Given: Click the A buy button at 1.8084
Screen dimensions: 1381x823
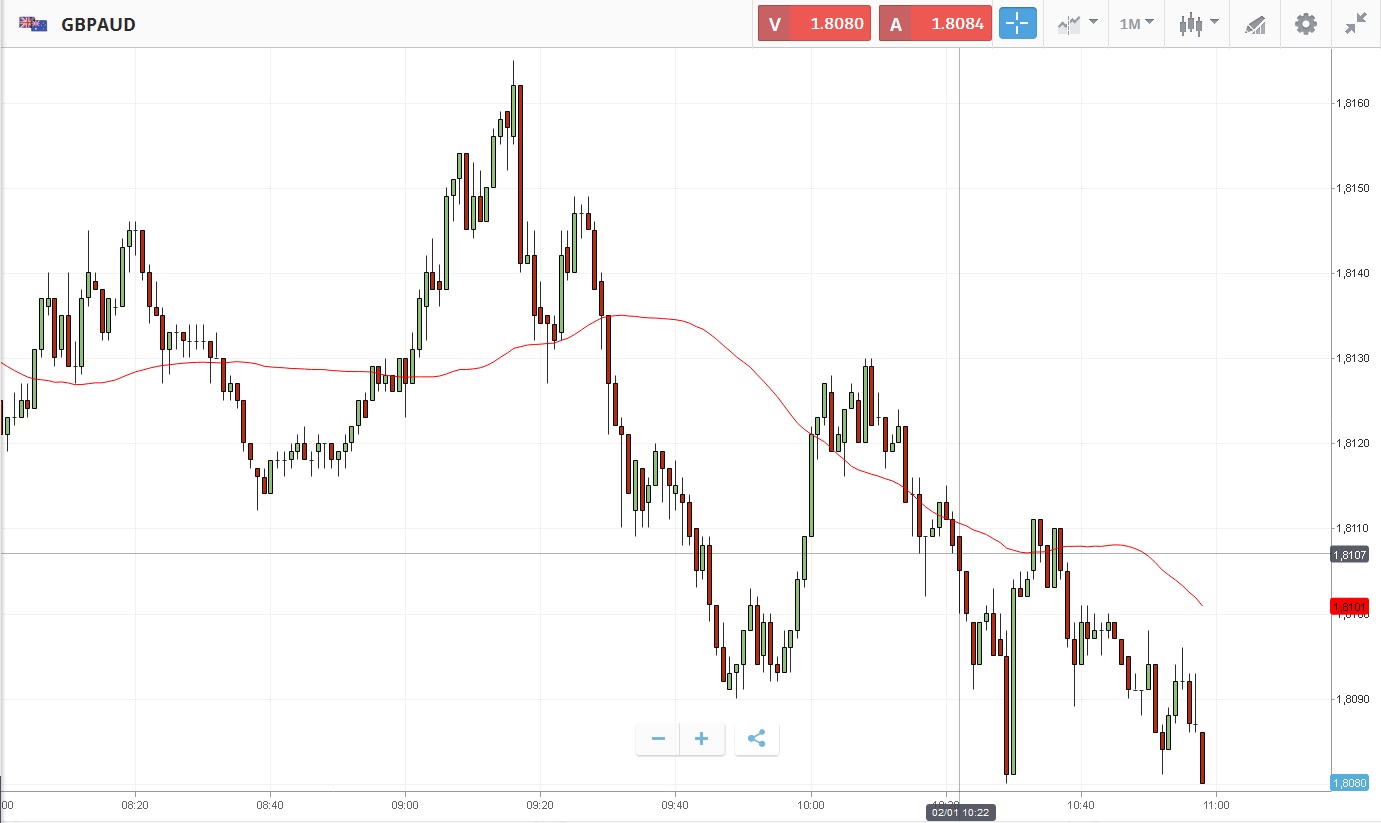Looking at the screenshot, I should [x=935, y=24].
